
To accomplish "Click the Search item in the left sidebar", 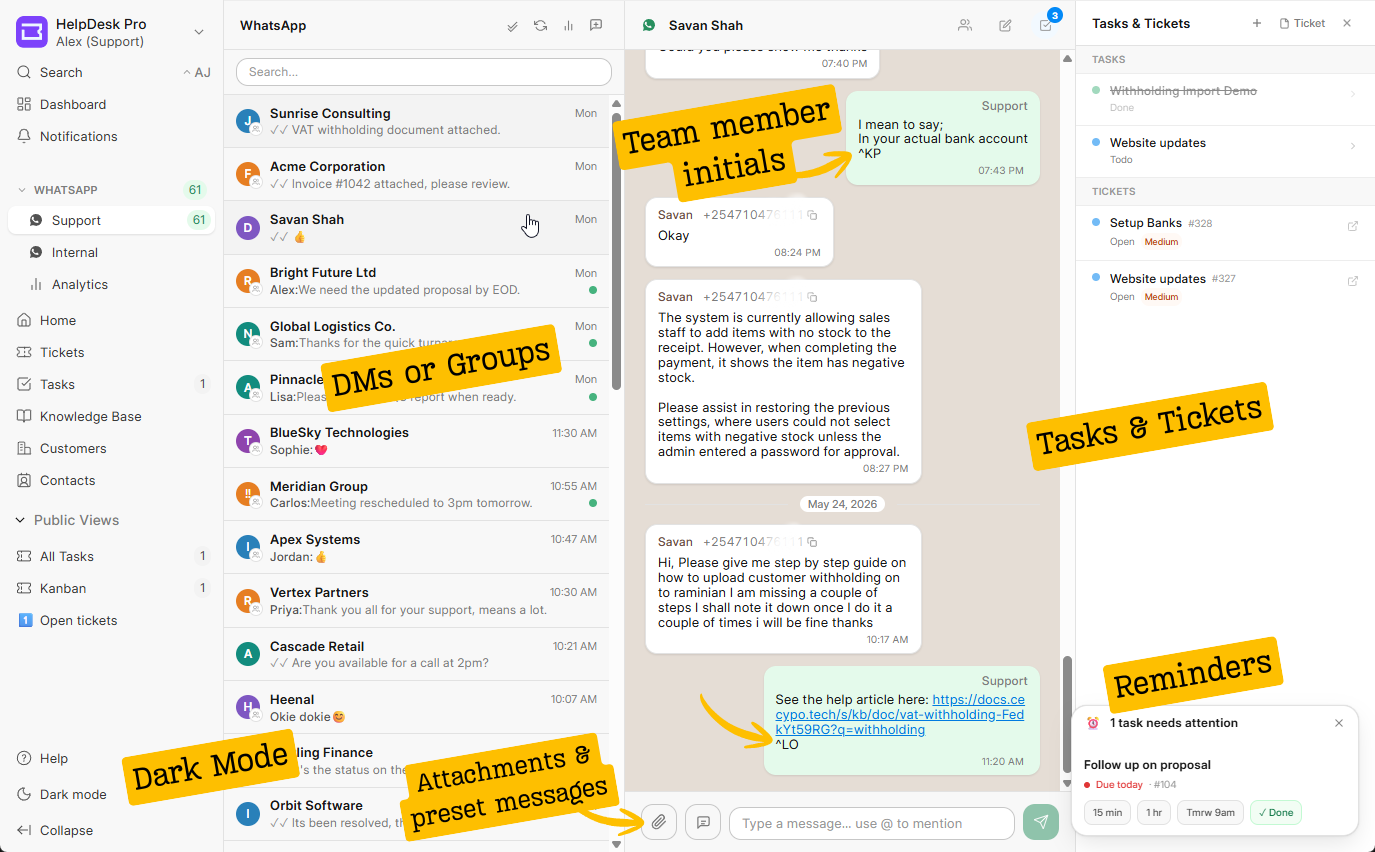I will [61, 72].
